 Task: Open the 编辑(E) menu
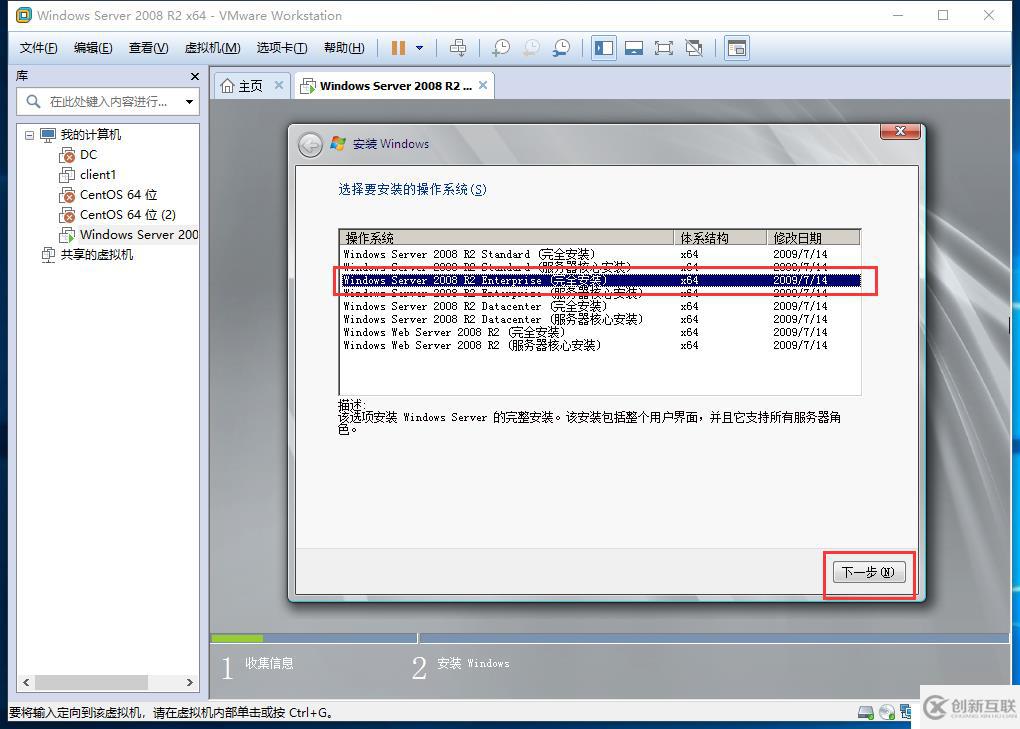tap(93, 47)
